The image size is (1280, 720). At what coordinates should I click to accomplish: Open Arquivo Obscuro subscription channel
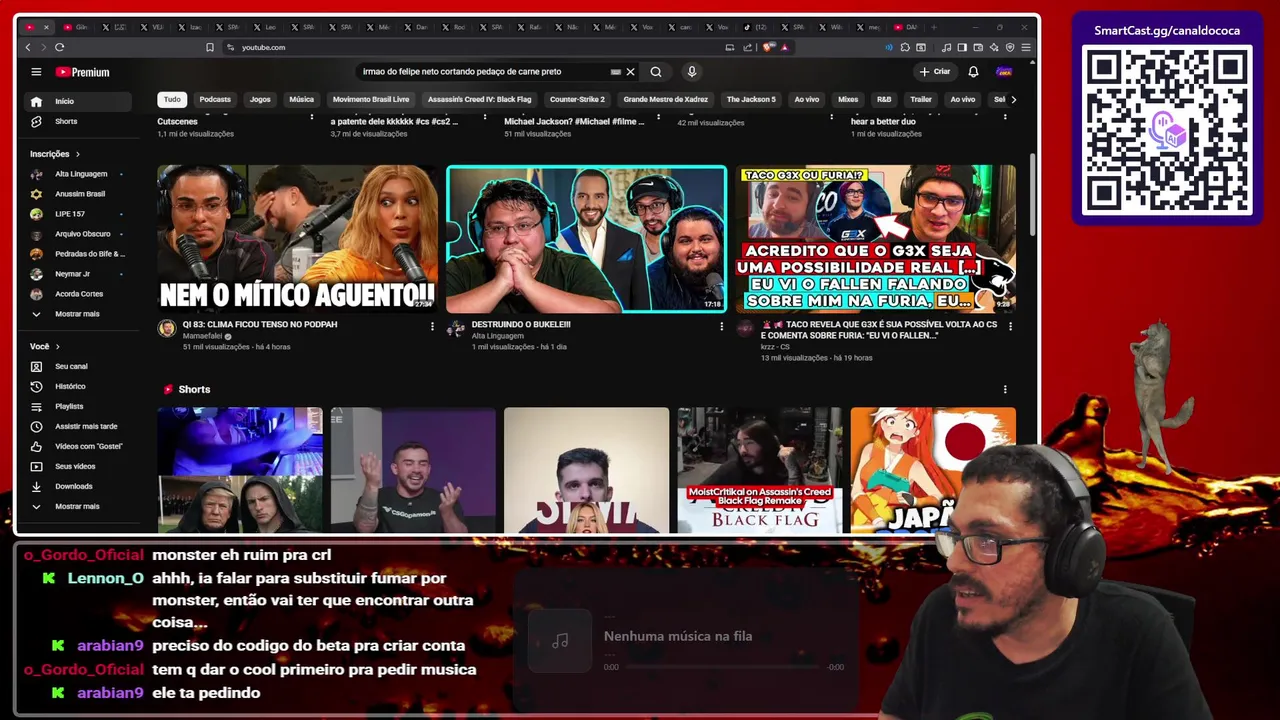78,234
